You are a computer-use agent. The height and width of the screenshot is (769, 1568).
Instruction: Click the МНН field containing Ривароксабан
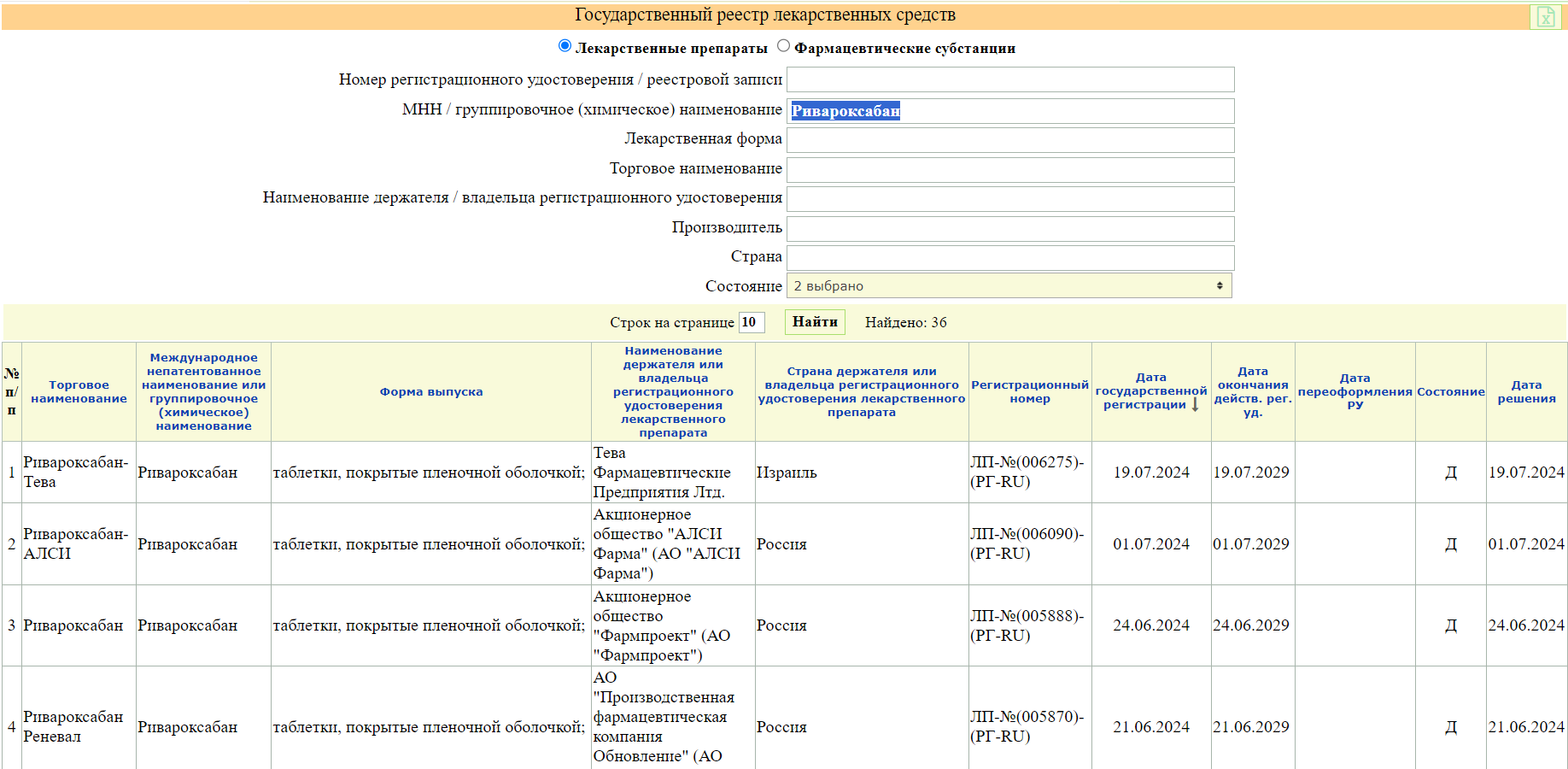[1009, 111]
